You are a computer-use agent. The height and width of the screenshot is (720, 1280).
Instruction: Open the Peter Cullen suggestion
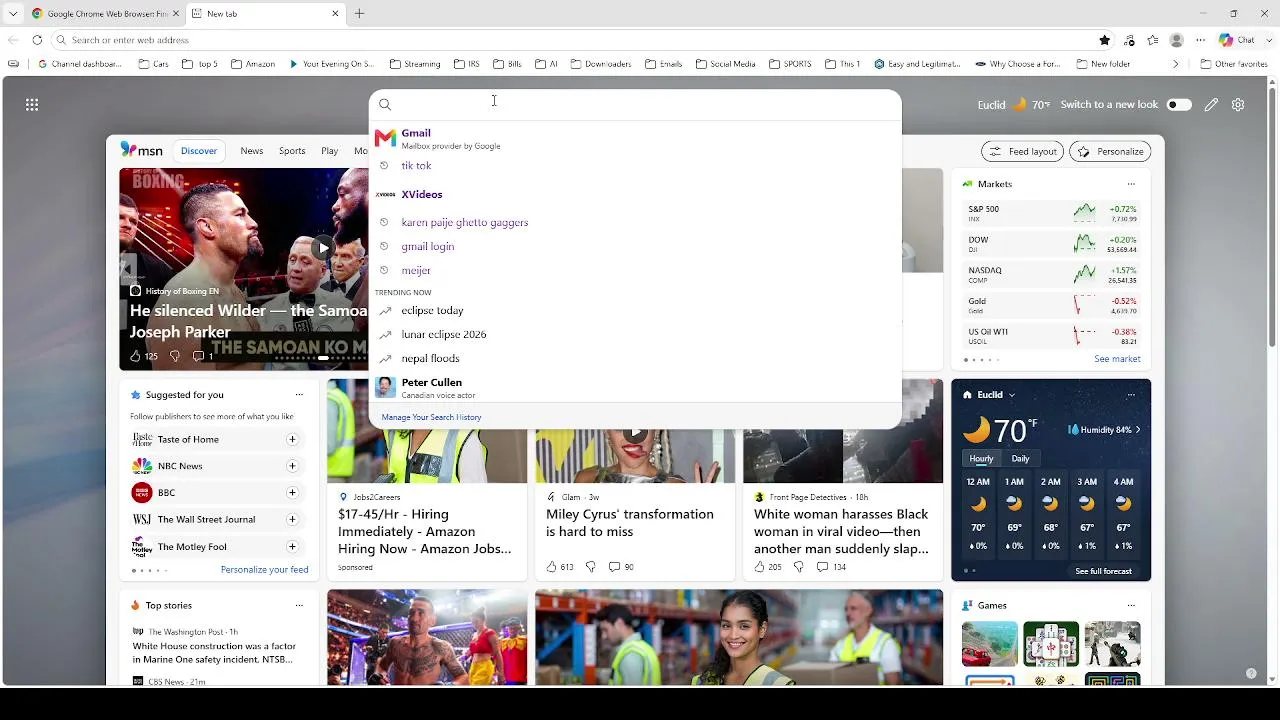[x=635, y=387]
